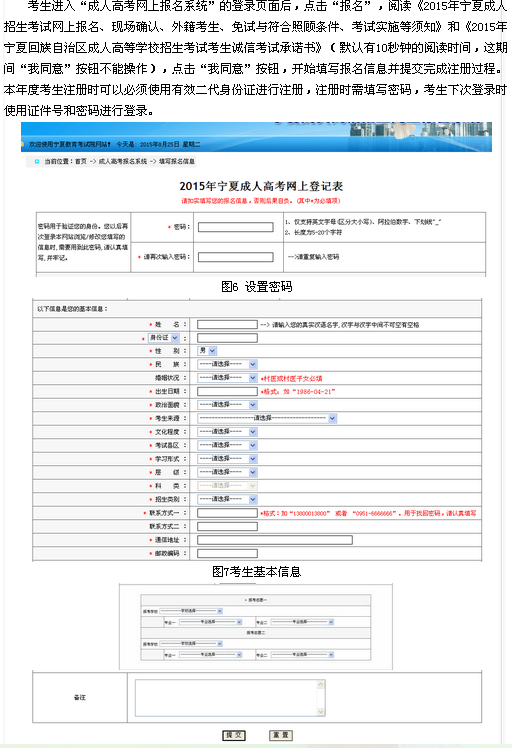The height and width of the screenshot is (748, 512).
Task: Open the 招生类别 dropdown
Action: click(227, 499)
